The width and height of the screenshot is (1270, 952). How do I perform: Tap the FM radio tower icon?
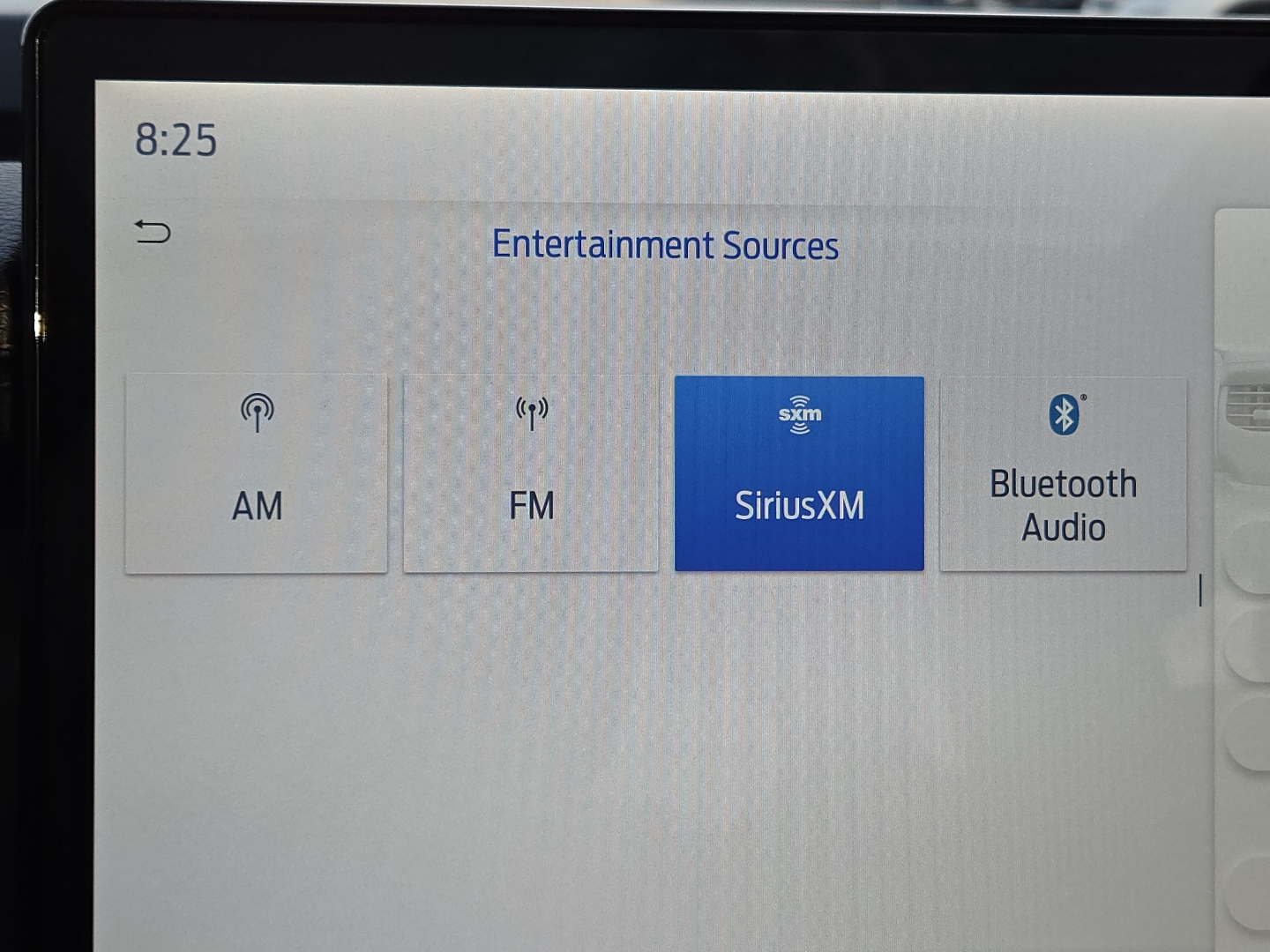[x=532, y=413]
